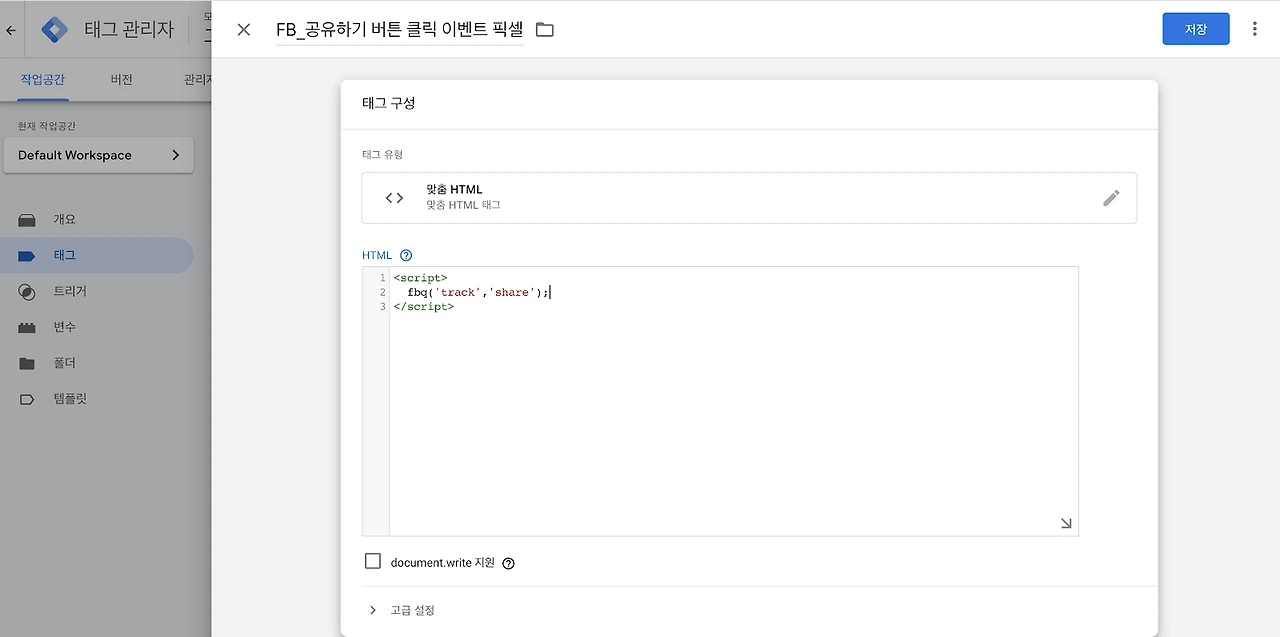Click the 저장 (Save) button

click(x=1195, y=29)
